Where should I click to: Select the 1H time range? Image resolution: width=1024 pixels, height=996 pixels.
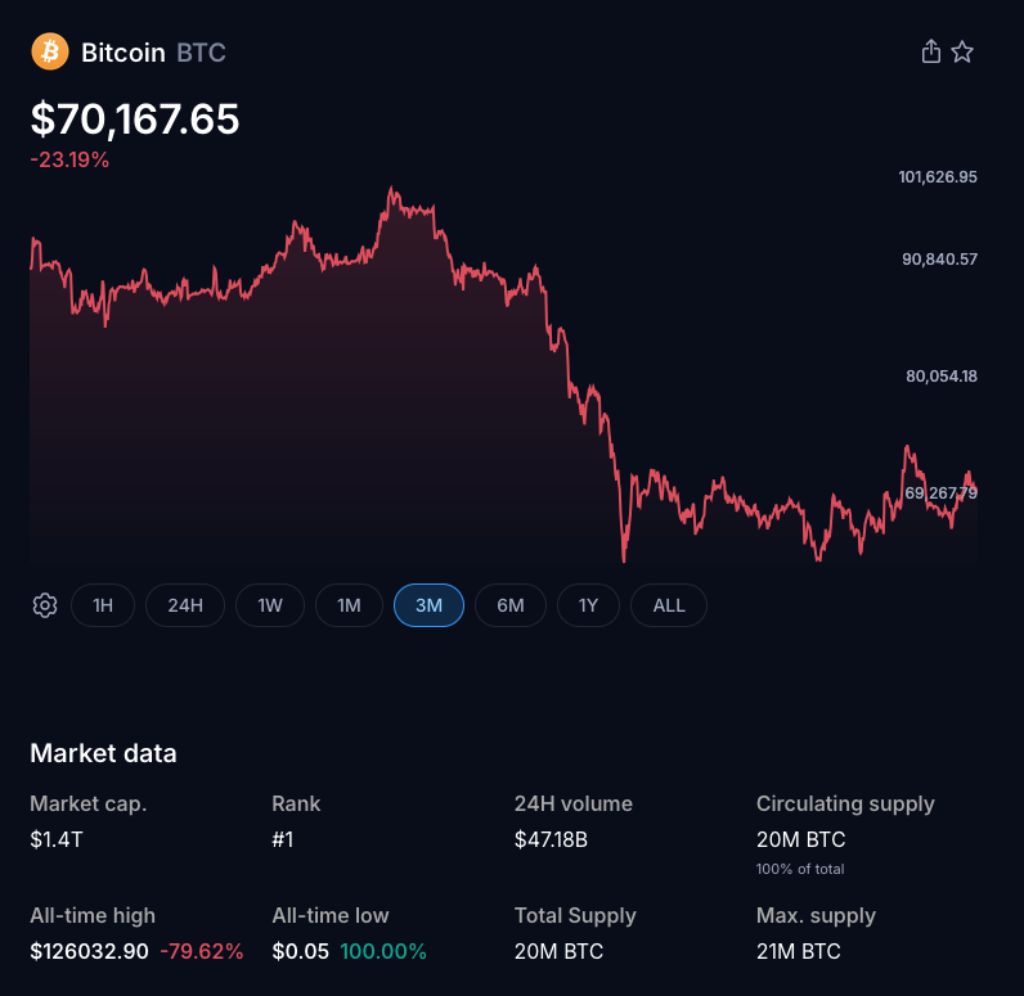[103, 605]
